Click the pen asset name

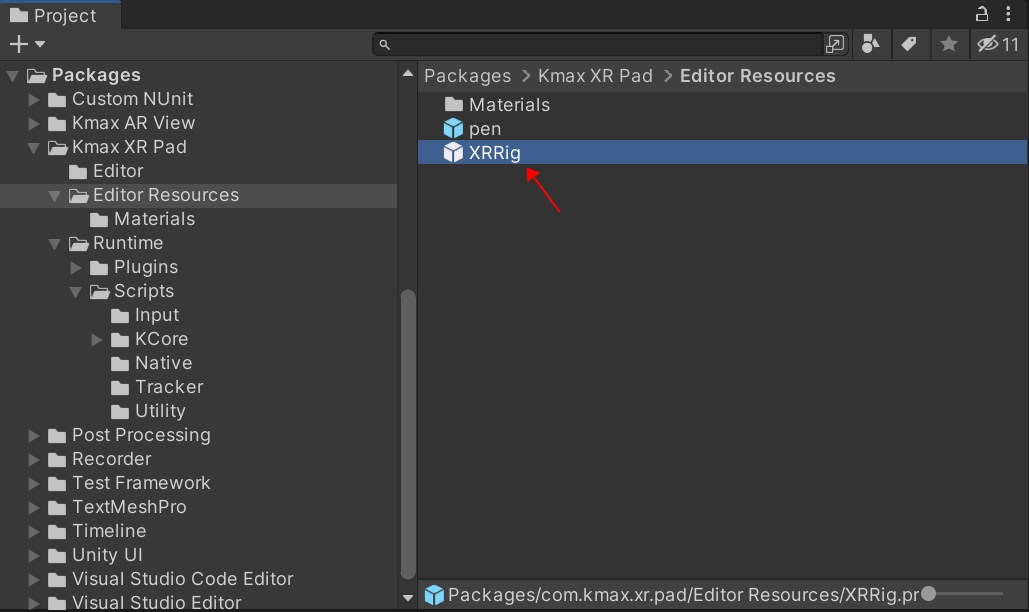[484, 129]
